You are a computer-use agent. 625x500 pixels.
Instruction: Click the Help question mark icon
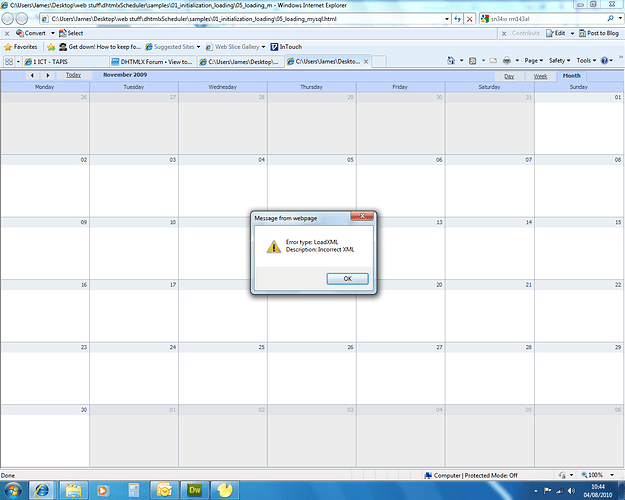tap(604, 61)
